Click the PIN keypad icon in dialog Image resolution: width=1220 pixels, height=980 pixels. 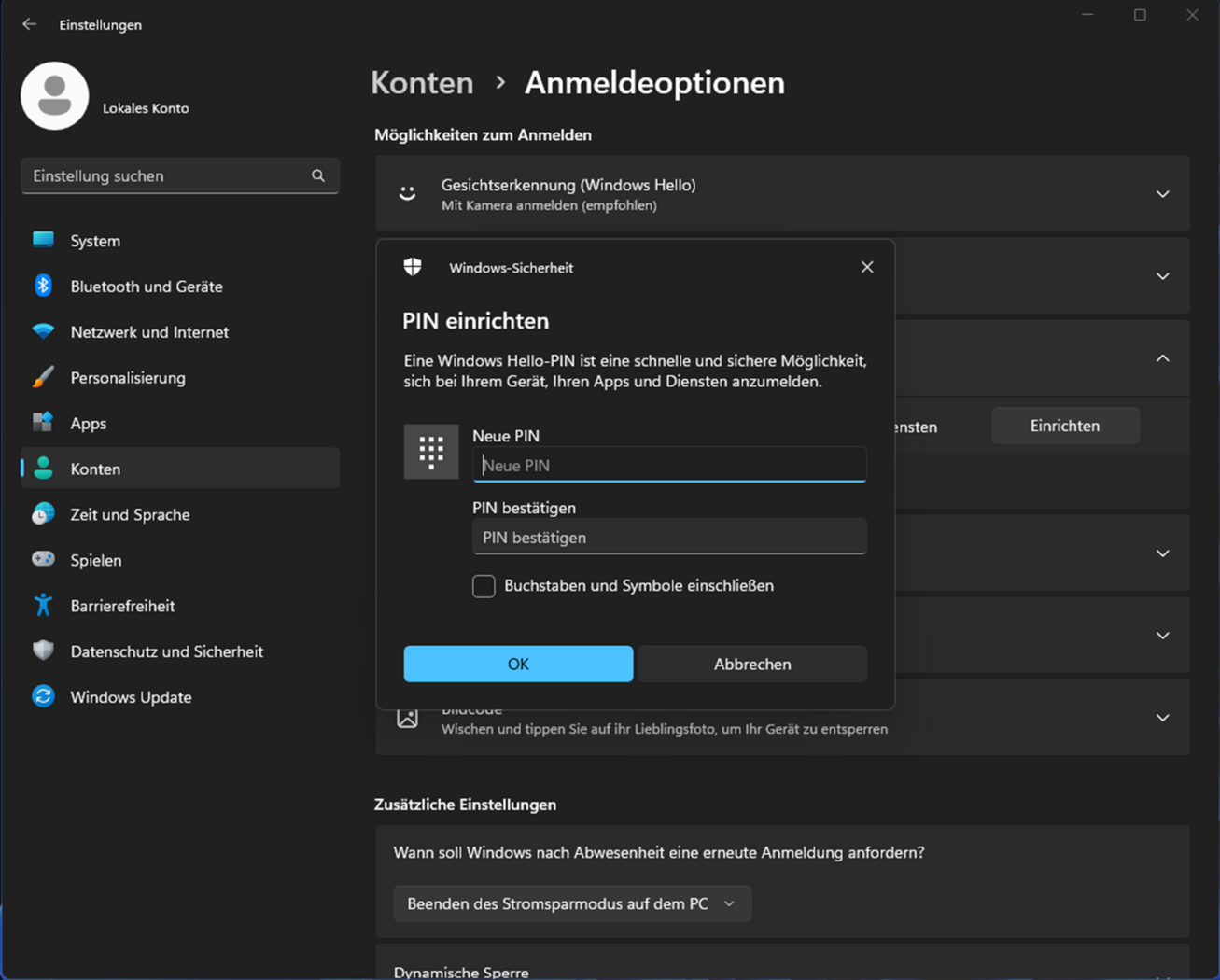pyautogui.click(x=430, y=452)
